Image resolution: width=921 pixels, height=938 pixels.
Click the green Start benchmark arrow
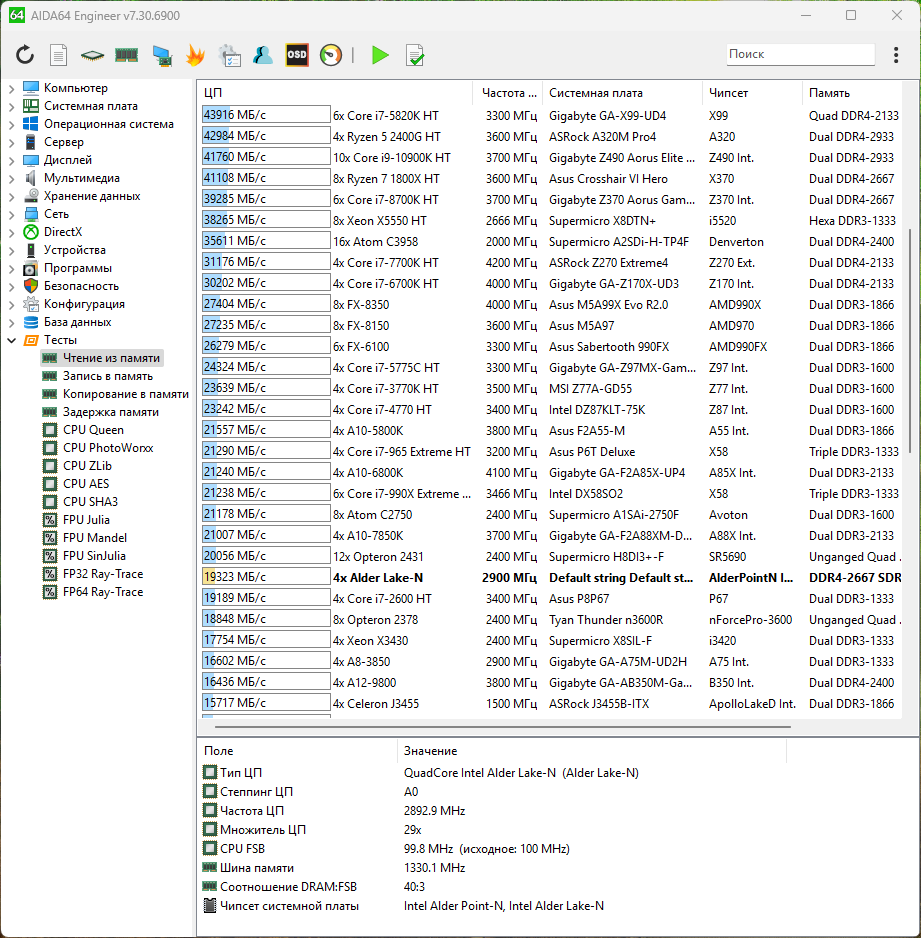pos(380,55)
